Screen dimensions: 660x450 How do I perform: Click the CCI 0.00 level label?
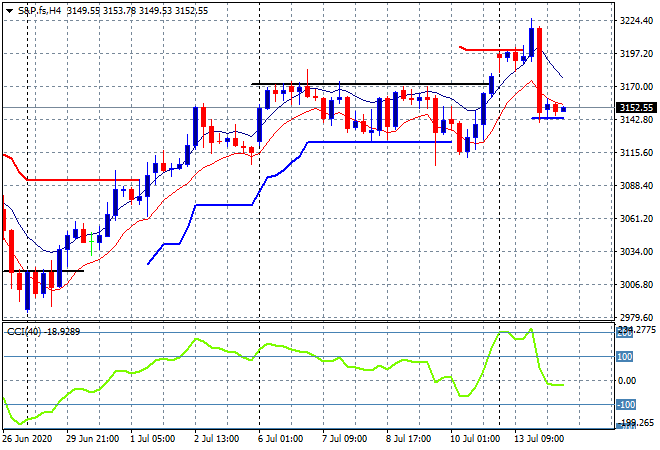click(x=627, y=381)
